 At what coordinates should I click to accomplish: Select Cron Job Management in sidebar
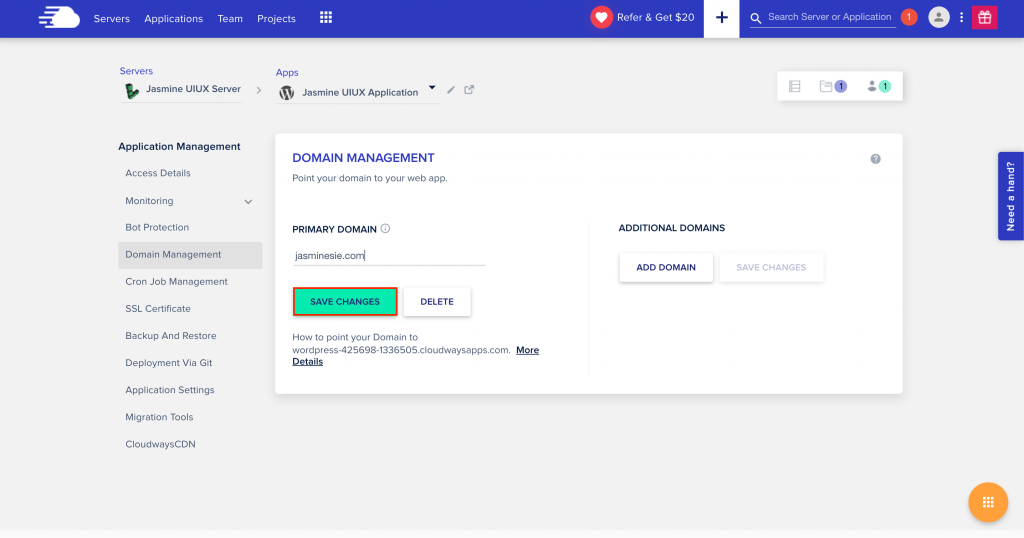coord(176,281)
